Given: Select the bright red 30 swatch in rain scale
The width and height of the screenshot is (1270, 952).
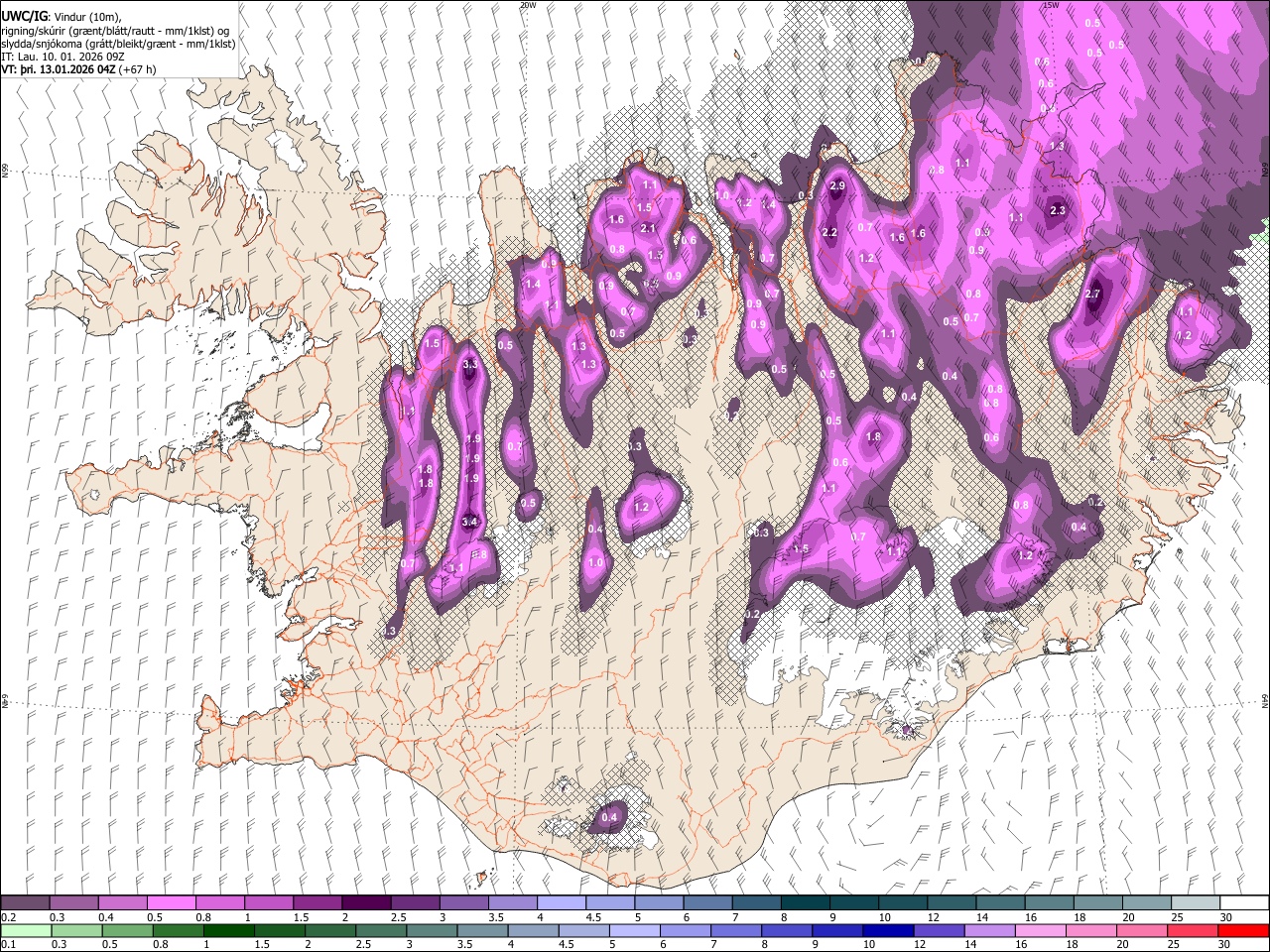Looking at the screenshot, I should click(x=1243, y=930).
